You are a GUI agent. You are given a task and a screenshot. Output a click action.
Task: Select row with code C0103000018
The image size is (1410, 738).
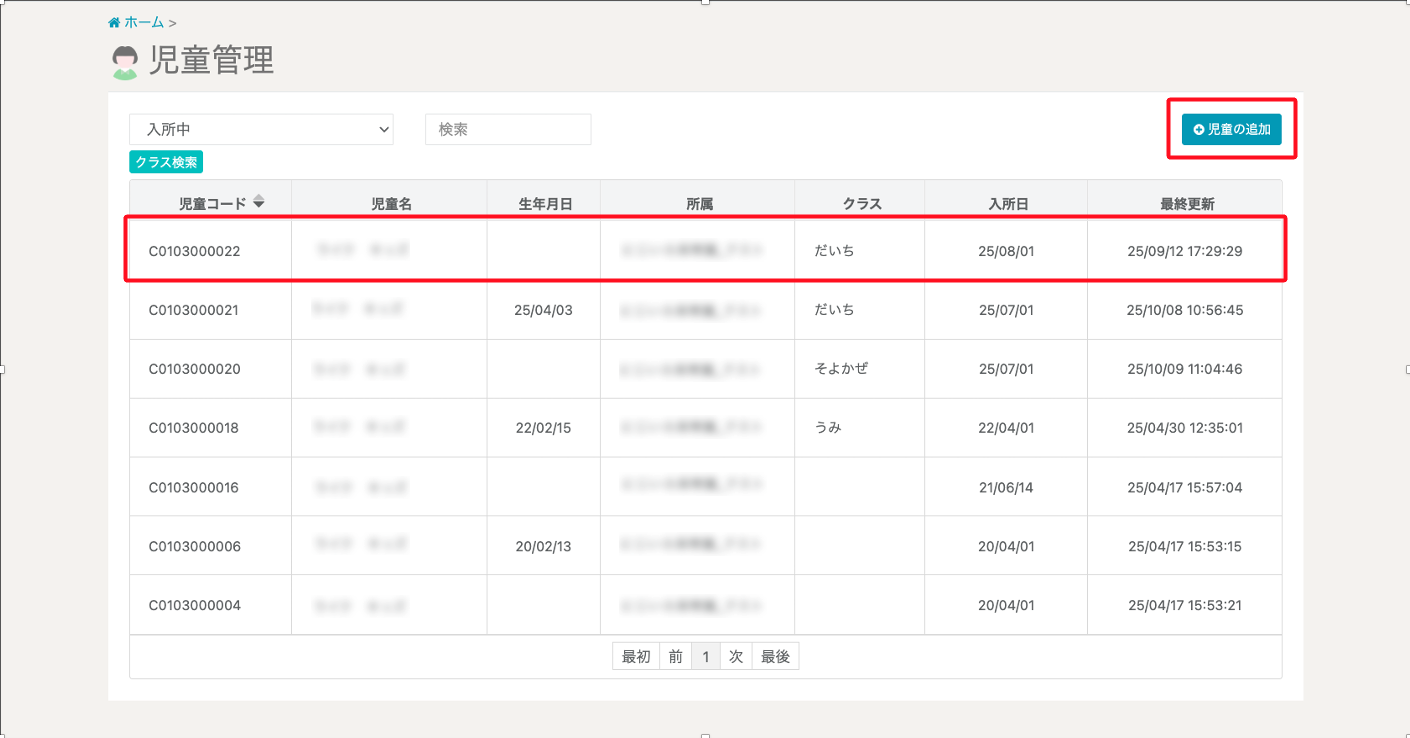coord(195,428)
